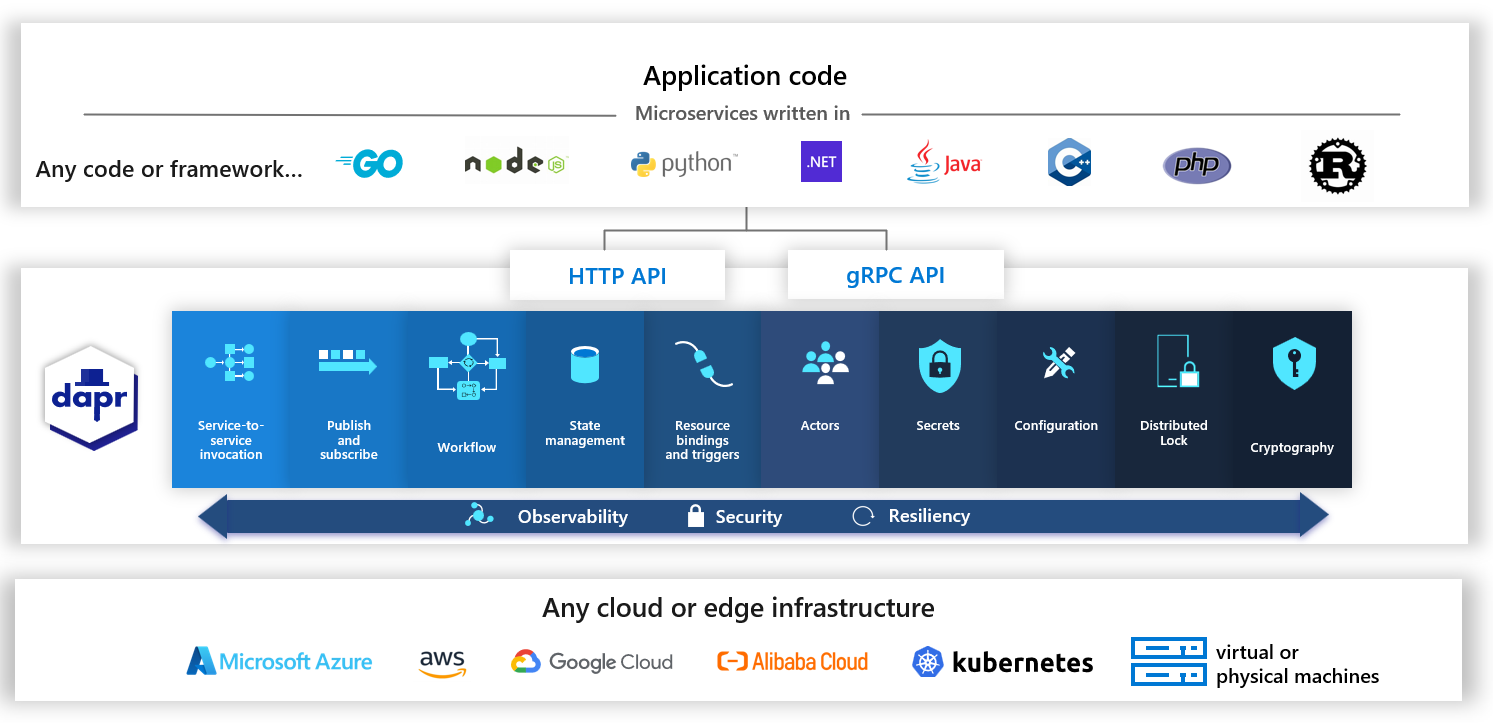The height and width of the screenshot is (723, 1493).
Task: Click the 'Resource bindings and triggers' label
Action: pos(703,440)
